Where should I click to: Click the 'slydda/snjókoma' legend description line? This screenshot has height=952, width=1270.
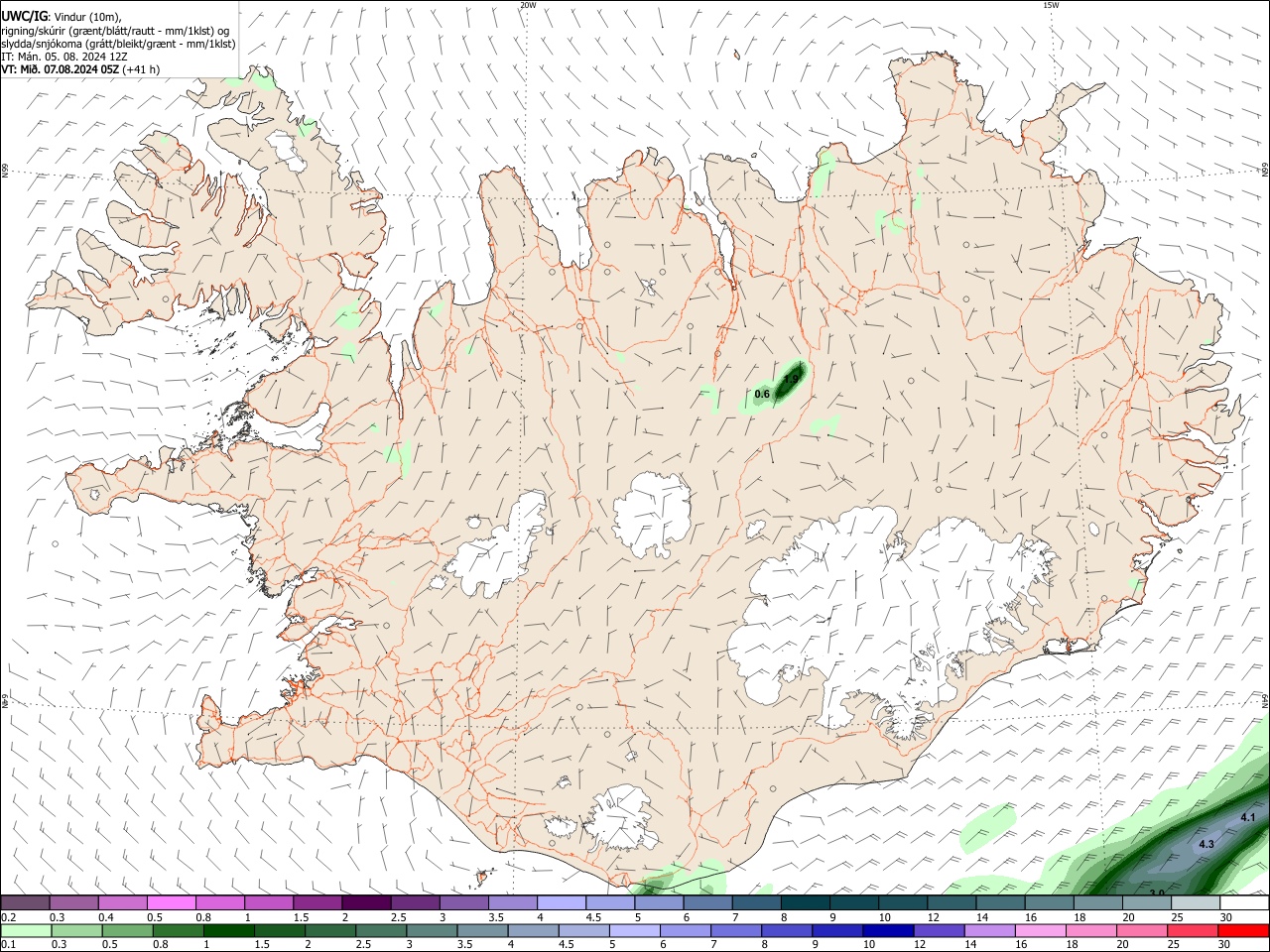(x=118, y=44)
